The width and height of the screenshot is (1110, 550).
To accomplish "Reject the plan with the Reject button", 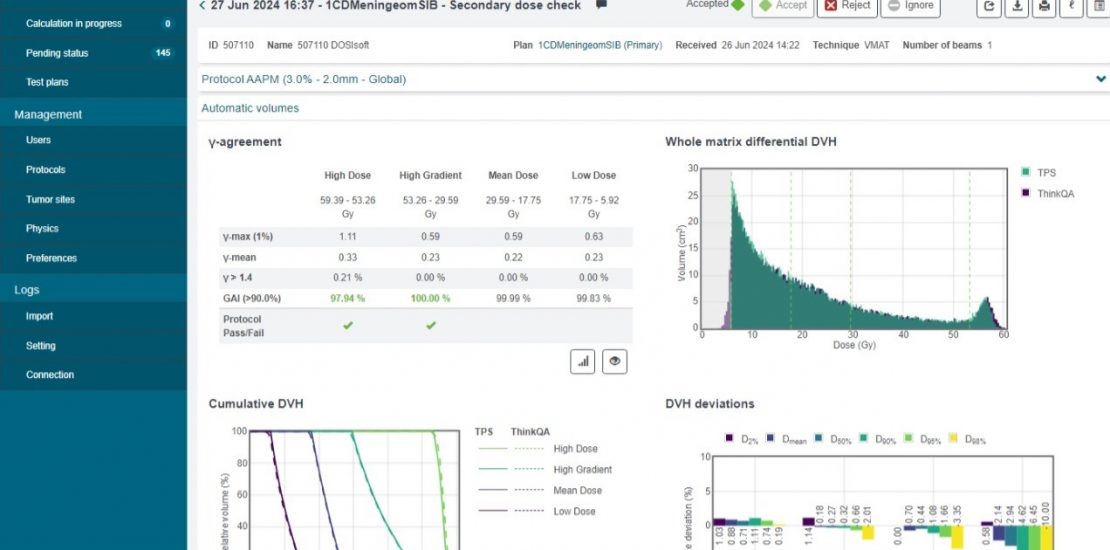I will (x=847, y=6).
